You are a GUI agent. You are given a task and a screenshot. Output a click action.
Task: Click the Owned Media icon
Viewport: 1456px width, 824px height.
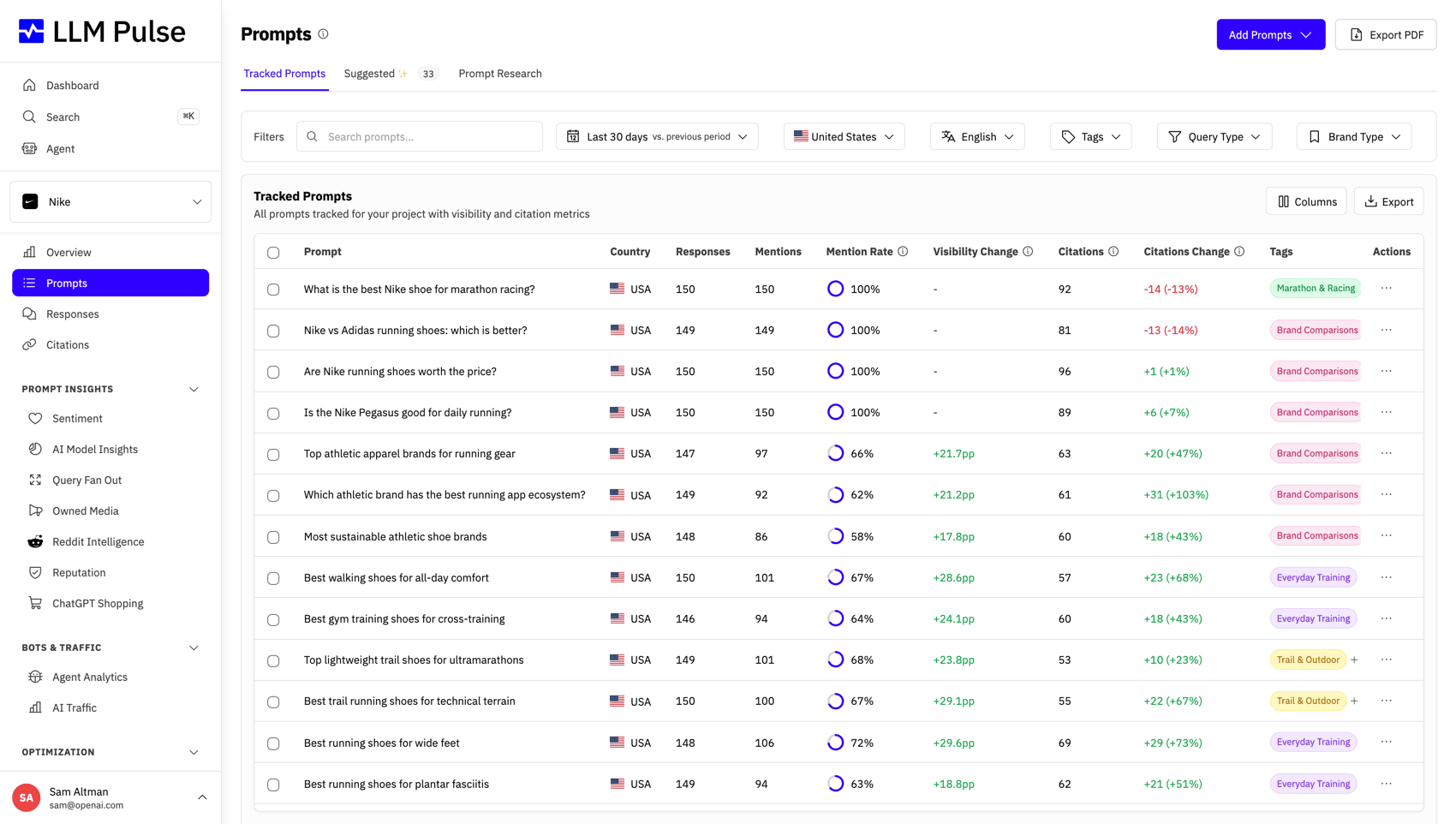point(35,511)
